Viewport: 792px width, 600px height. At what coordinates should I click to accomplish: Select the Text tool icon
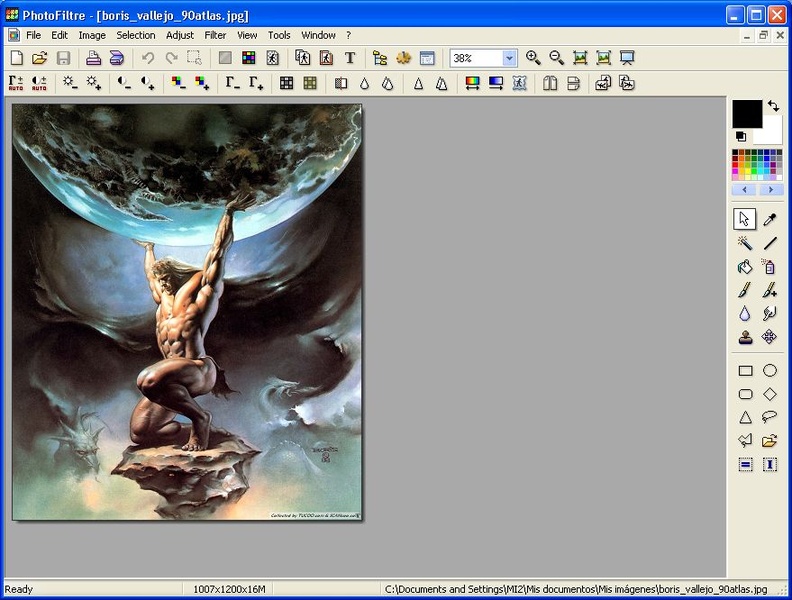(350, 59)
